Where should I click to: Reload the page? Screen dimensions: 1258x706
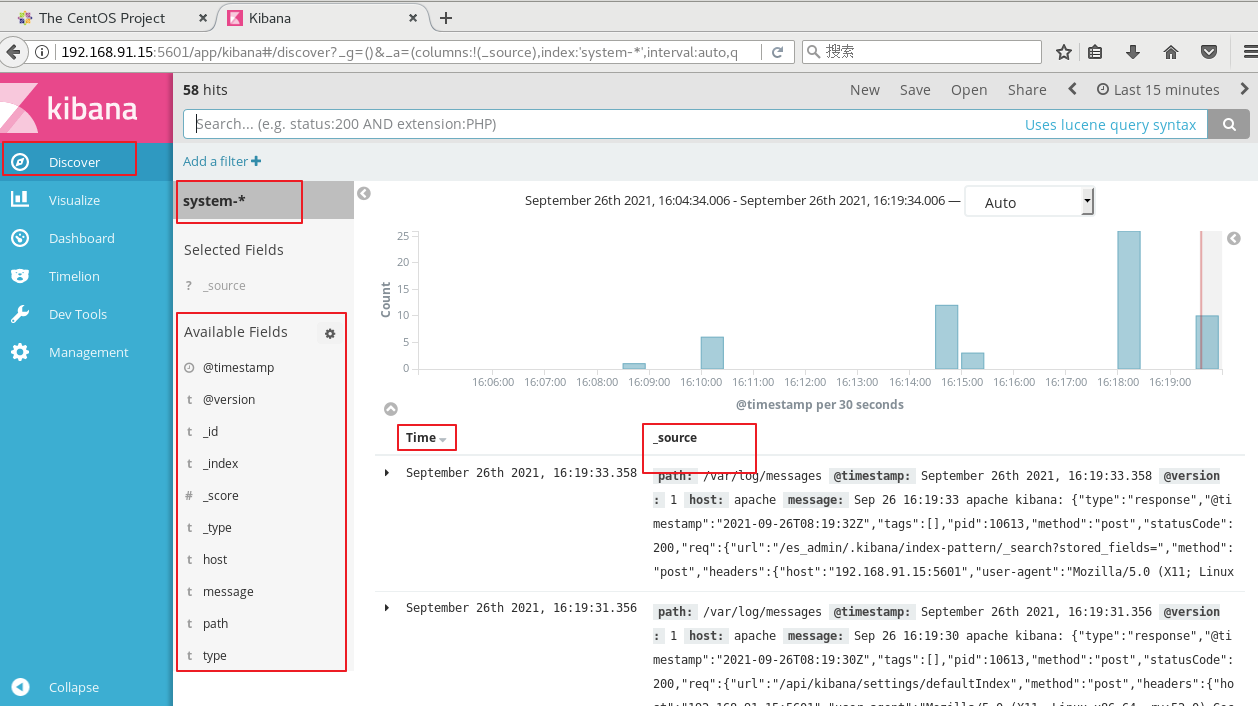click(x=778, y=52)
